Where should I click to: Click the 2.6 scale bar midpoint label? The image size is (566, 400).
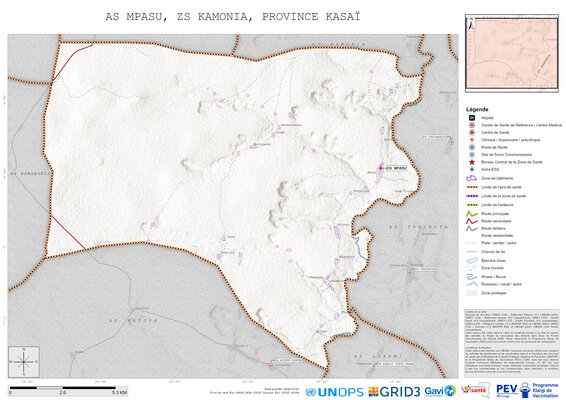pyautogui.click(x=62, y=392)
